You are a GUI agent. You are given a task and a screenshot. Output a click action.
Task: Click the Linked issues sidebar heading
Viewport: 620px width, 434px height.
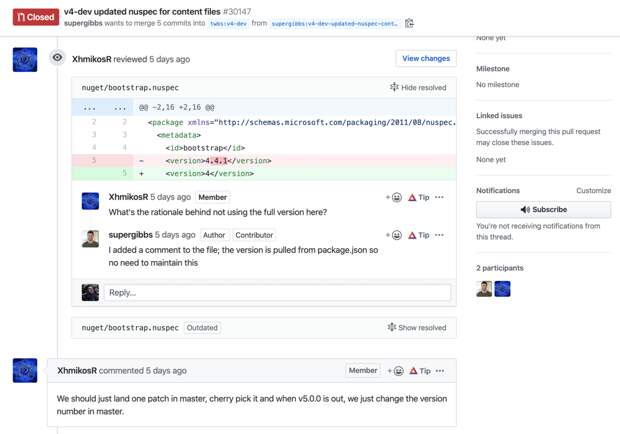[499, 116]
